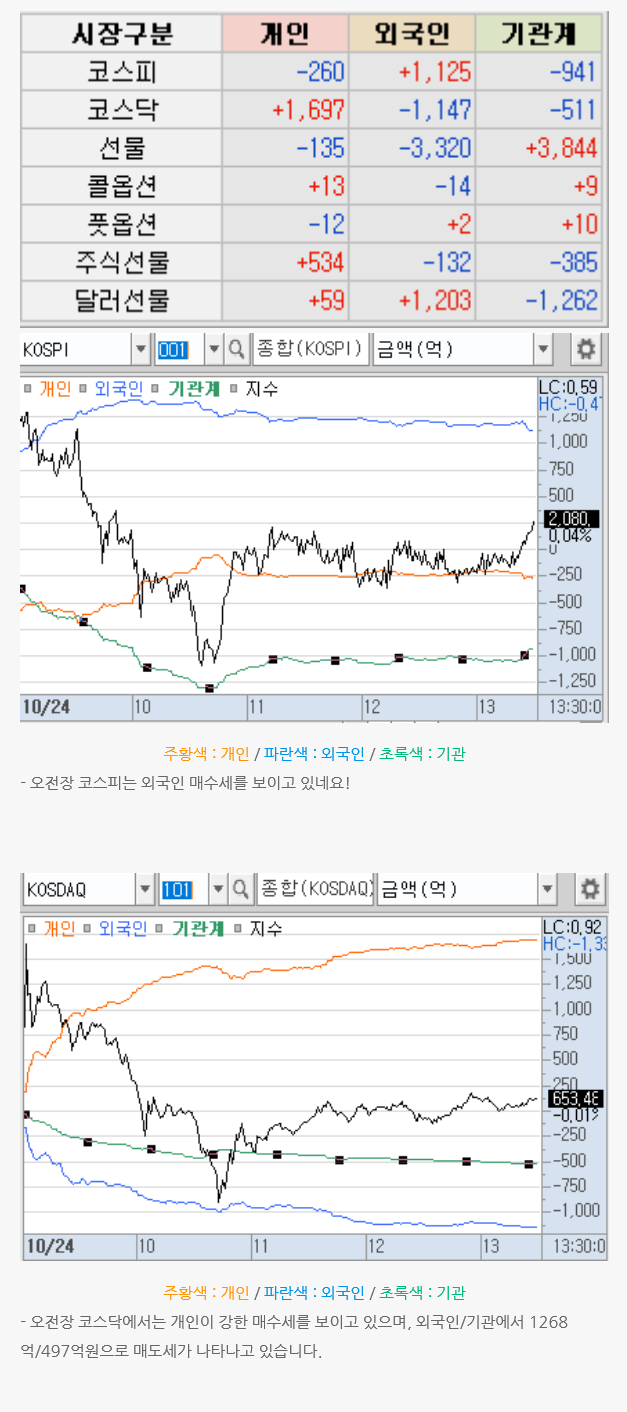Toggle 기관계 legend series in KOSDAQ chart

[195, 928]
